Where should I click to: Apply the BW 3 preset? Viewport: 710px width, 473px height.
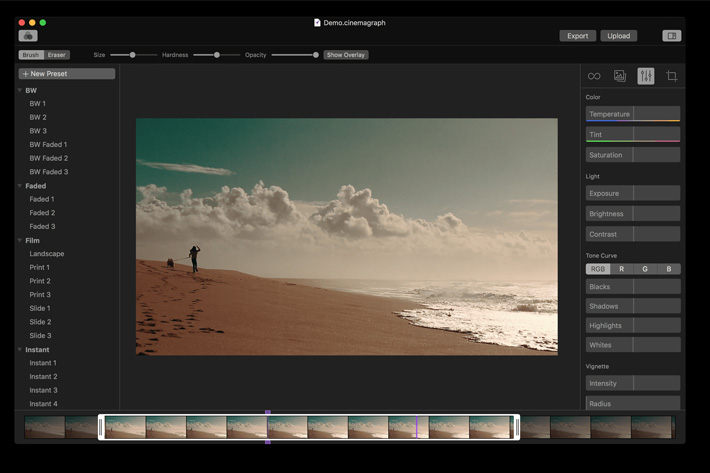click(x=38, y=131)
